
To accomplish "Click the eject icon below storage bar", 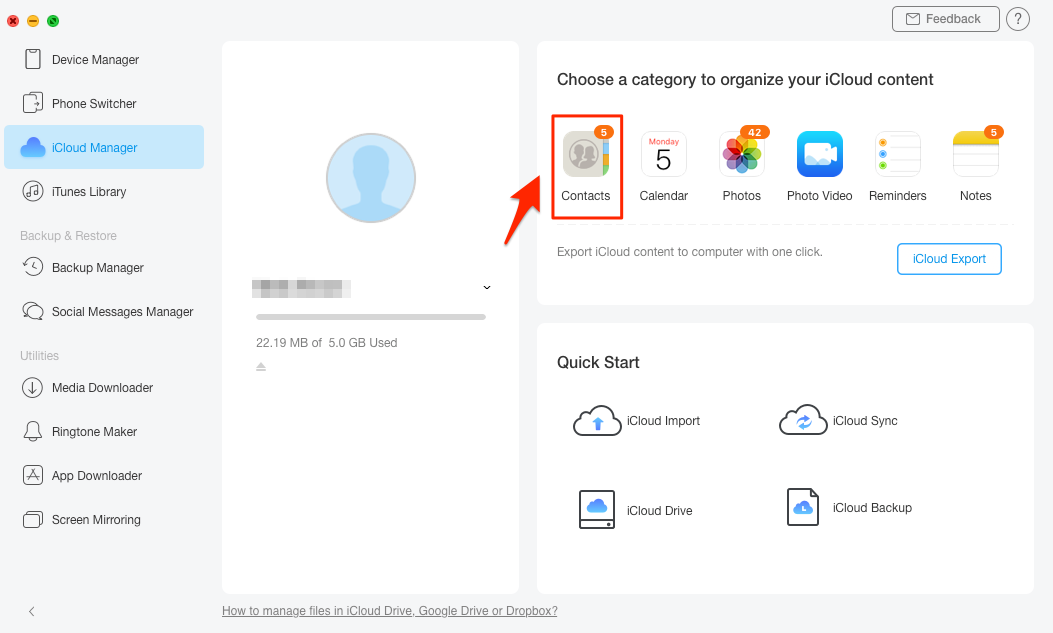I will [261, 366].
